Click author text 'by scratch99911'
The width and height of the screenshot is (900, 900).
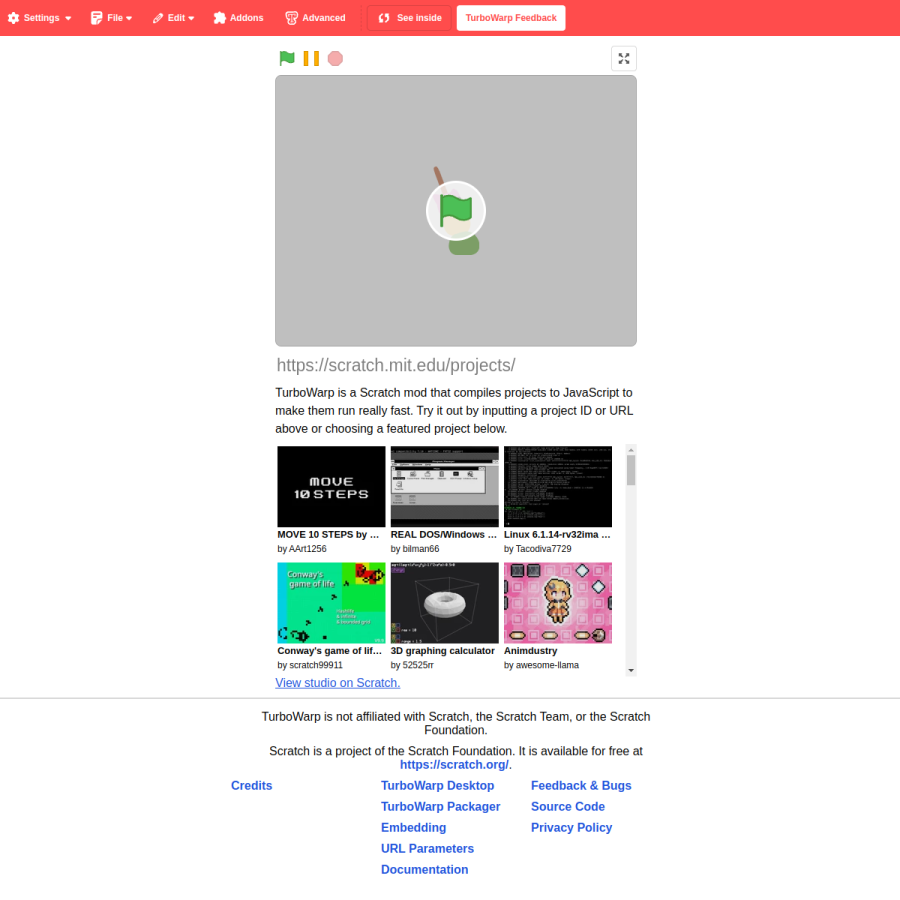click(310, 665)
